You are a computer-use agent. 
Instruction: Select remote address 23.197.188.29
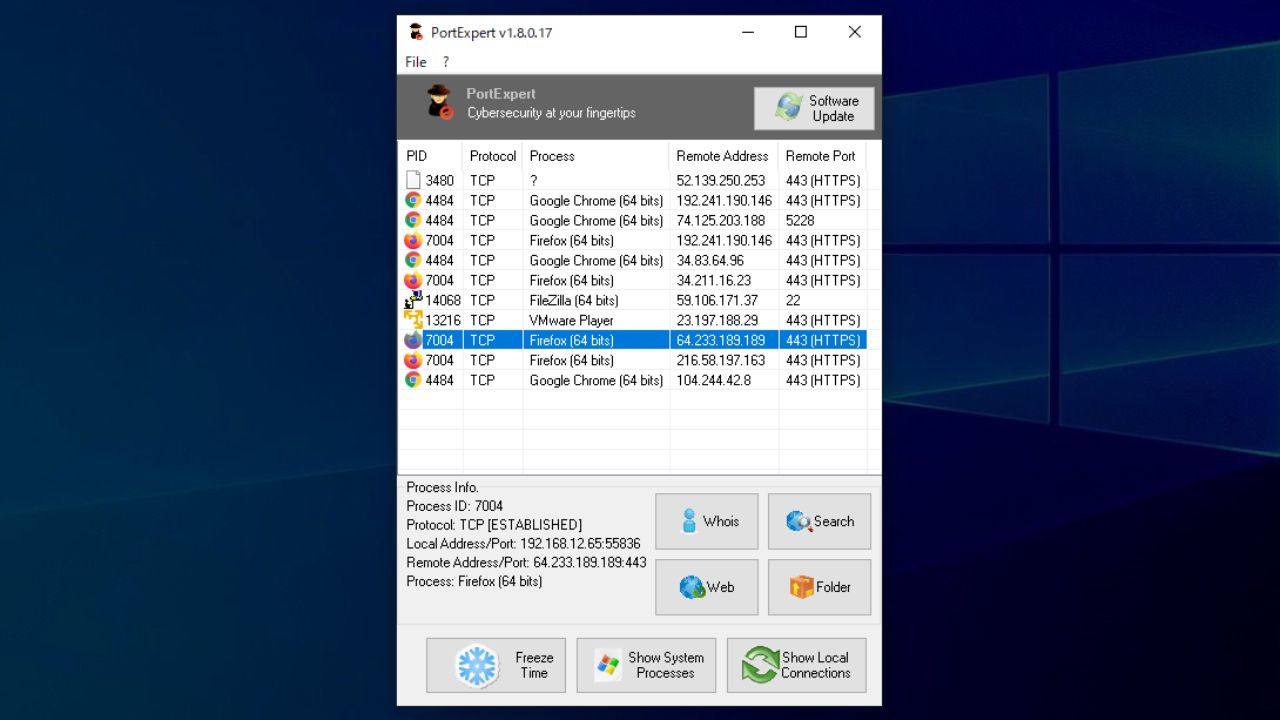717,320
